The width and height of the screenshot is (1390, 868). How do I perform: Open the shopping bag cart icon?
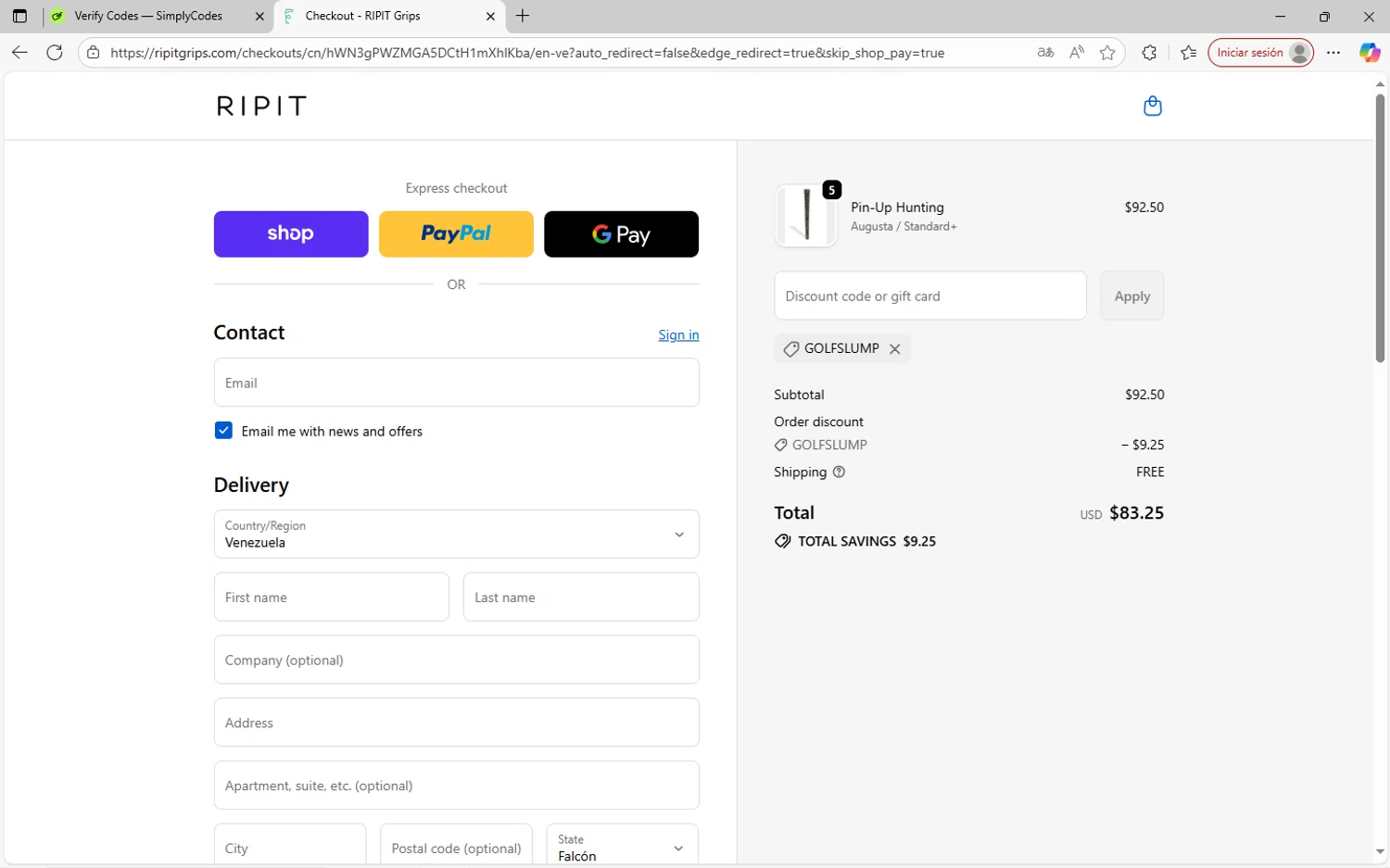(x=1153, y=106)
